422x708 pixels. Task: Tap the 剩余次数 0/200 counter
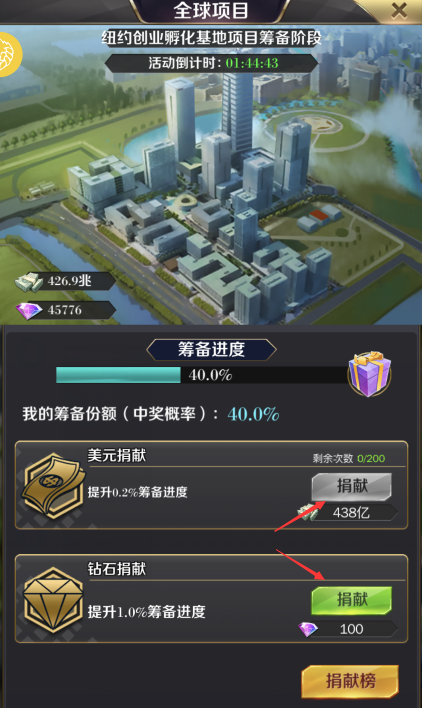[x=349, y=458]
